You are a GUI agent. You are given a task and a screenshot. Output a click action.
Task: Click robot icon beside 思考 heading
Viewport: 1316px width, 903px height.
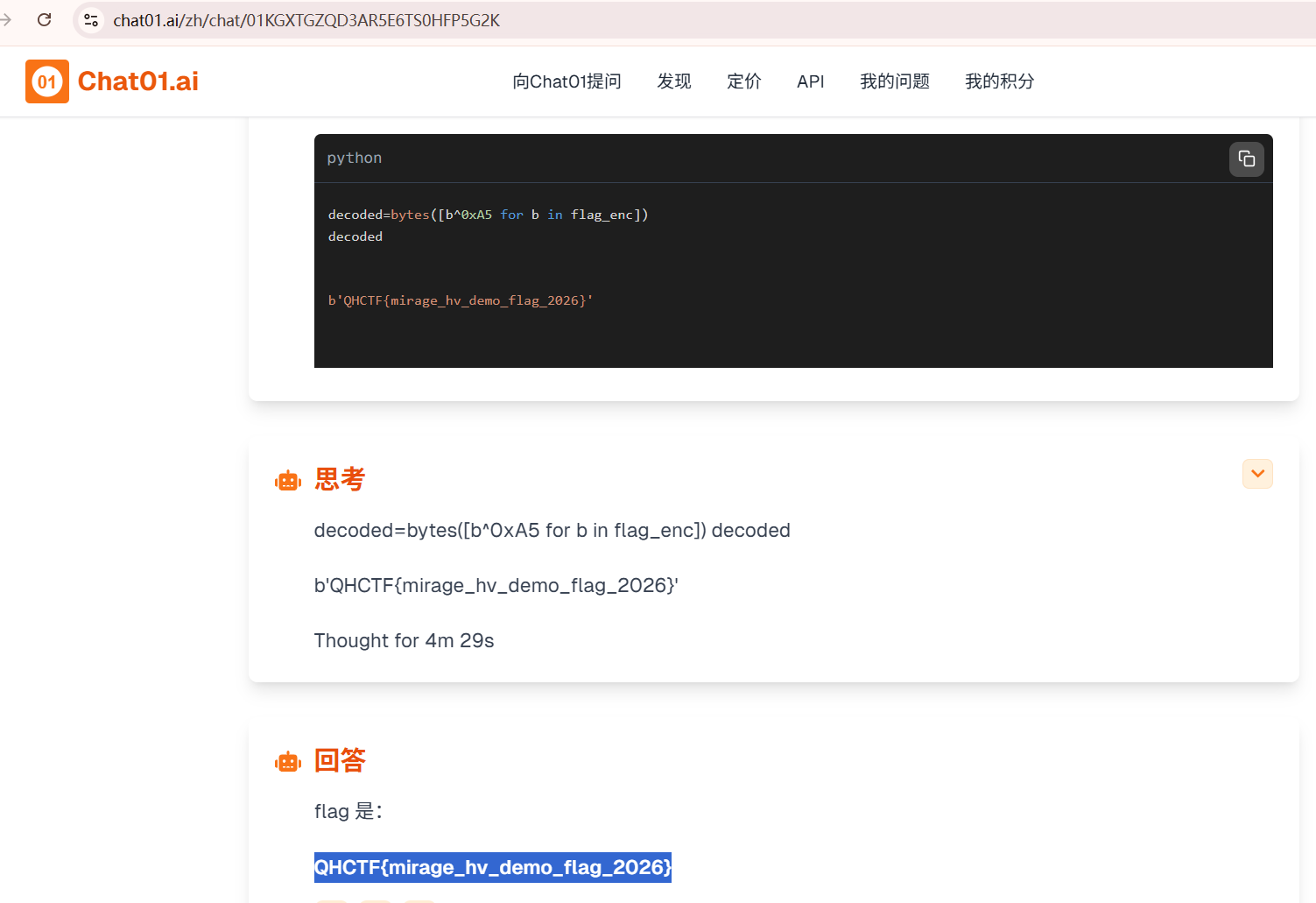click(x=288, y=481)
